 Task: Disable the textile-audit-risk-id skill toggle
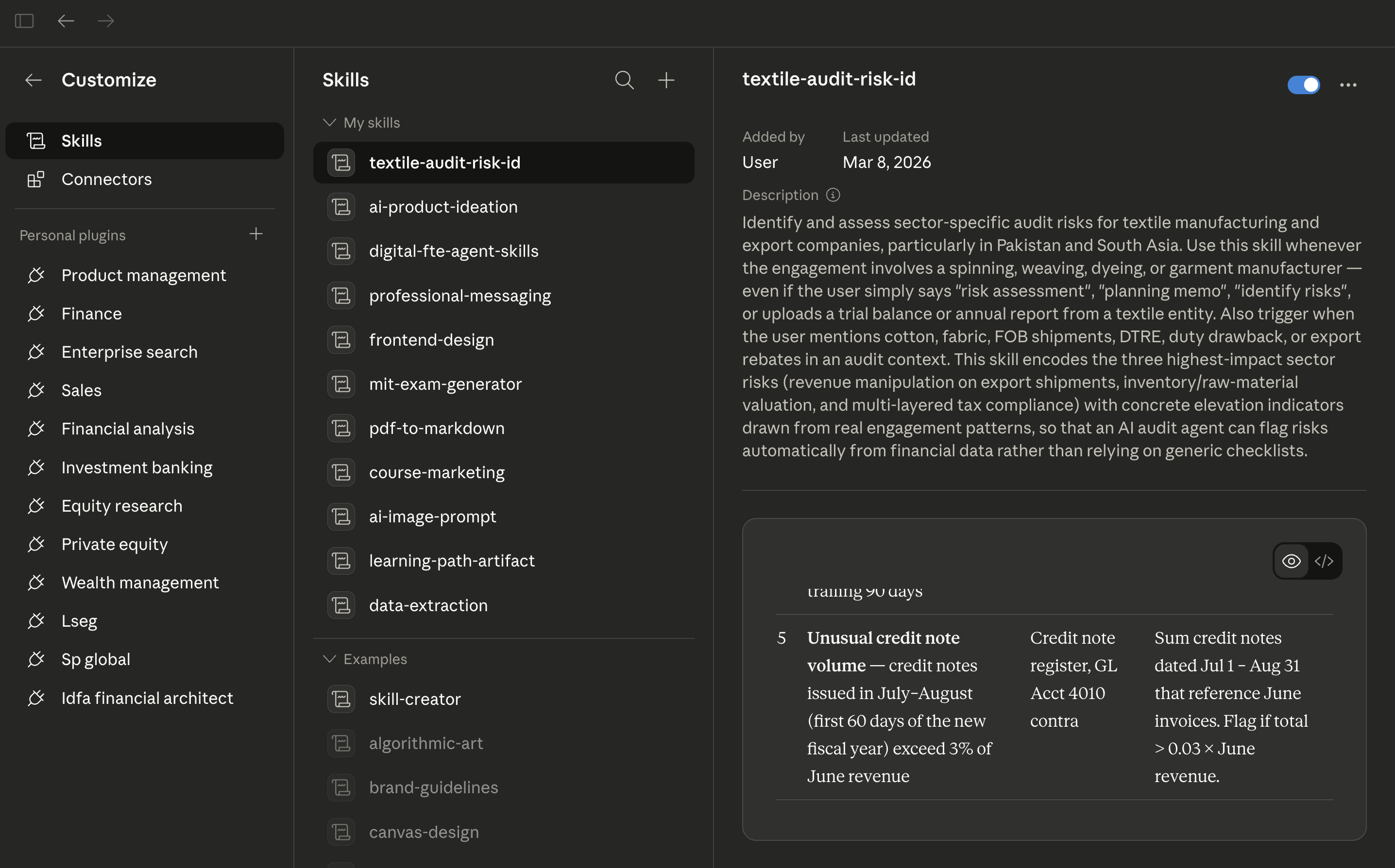coord(1304,84)
